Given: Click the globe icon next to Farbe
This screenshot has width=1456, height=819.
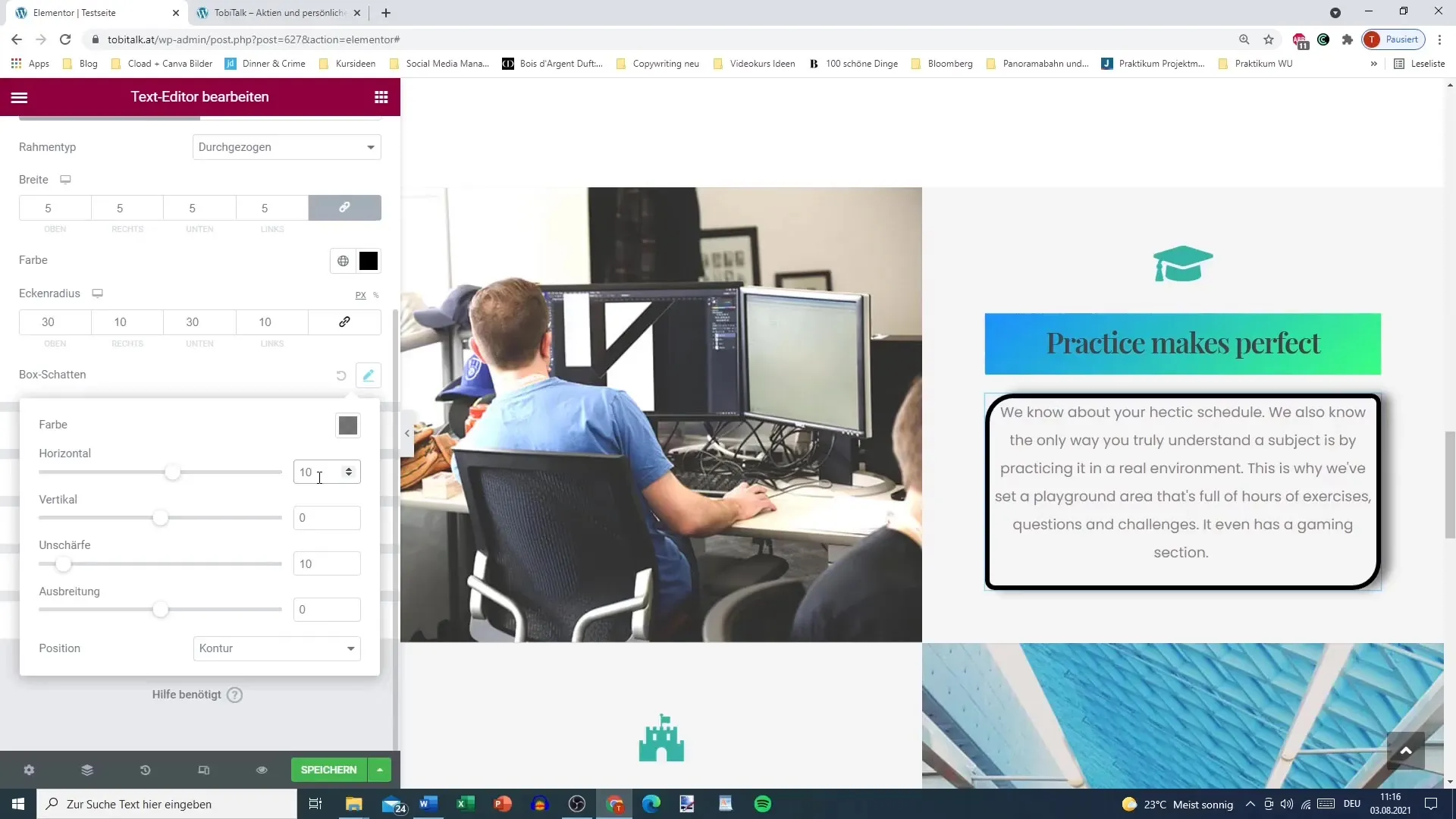Looking at the screenshot, I should [343, 261].
